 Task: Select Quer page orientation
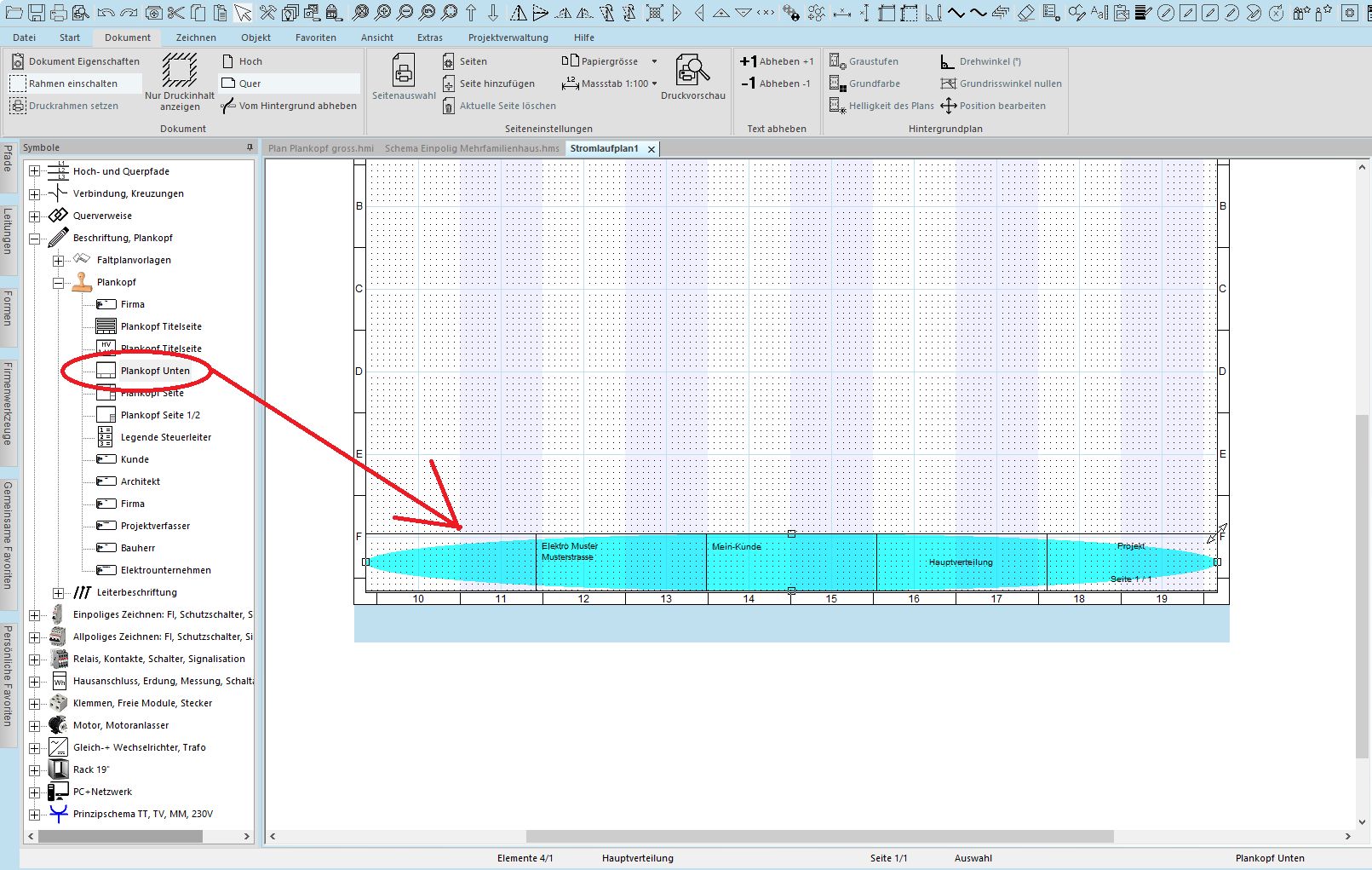250,84
